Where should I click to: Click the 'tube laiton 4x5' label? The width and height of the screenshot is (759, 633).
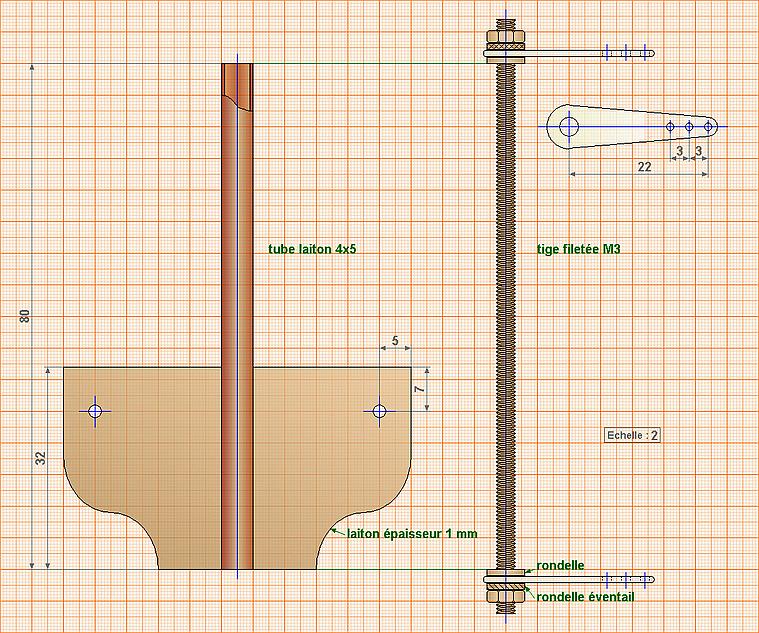(312, 249)
